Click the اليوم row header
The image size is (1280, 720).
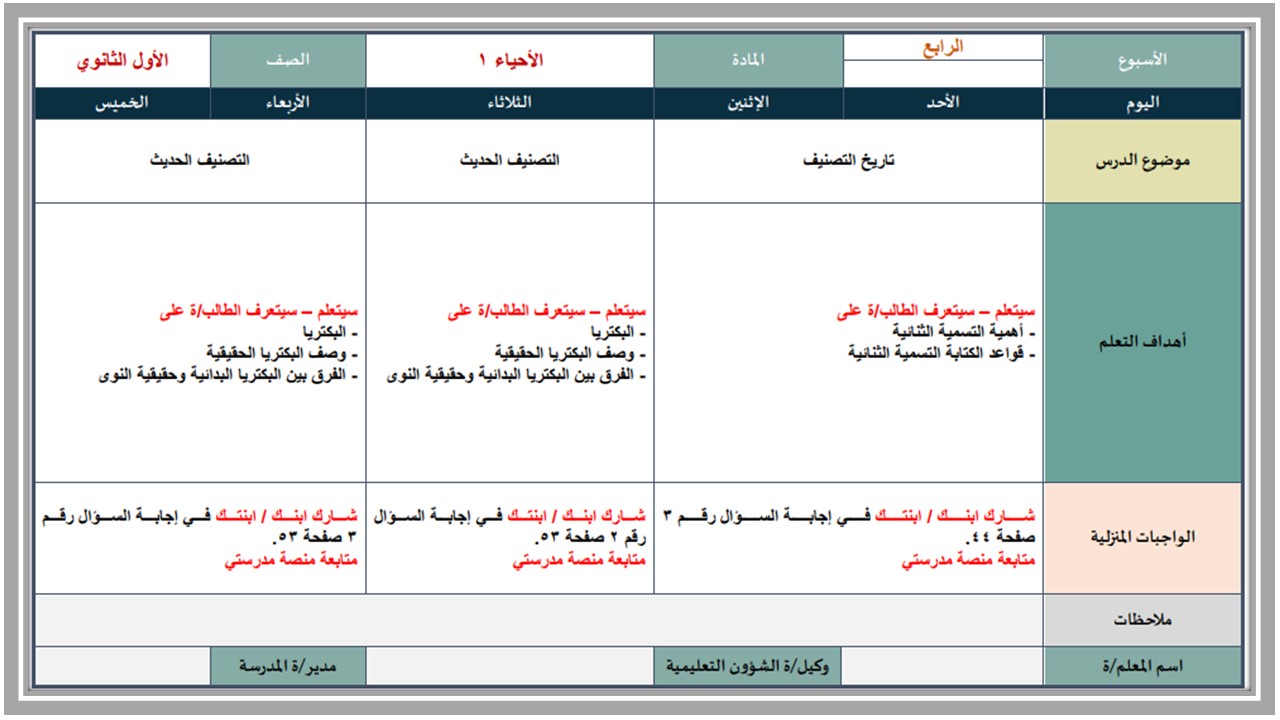1142,104
